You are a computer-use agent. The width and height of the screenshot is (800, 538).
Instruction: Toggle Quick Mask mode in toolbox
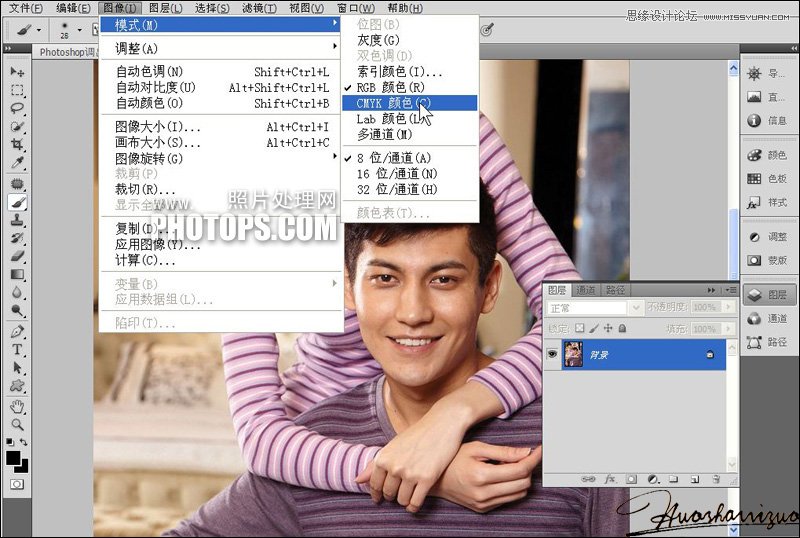(x=17, y=484)
